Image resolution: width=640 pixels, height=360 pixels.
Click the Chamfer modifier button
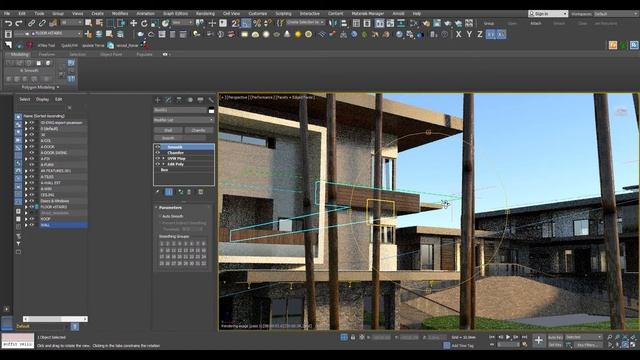click(198, 130)
